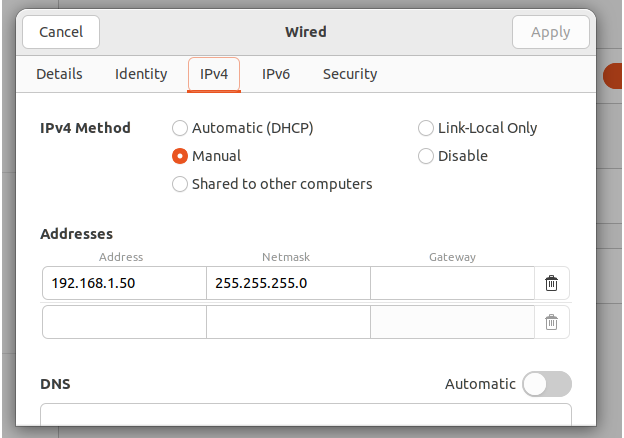Click the IPv4 tab

point(214,74)
